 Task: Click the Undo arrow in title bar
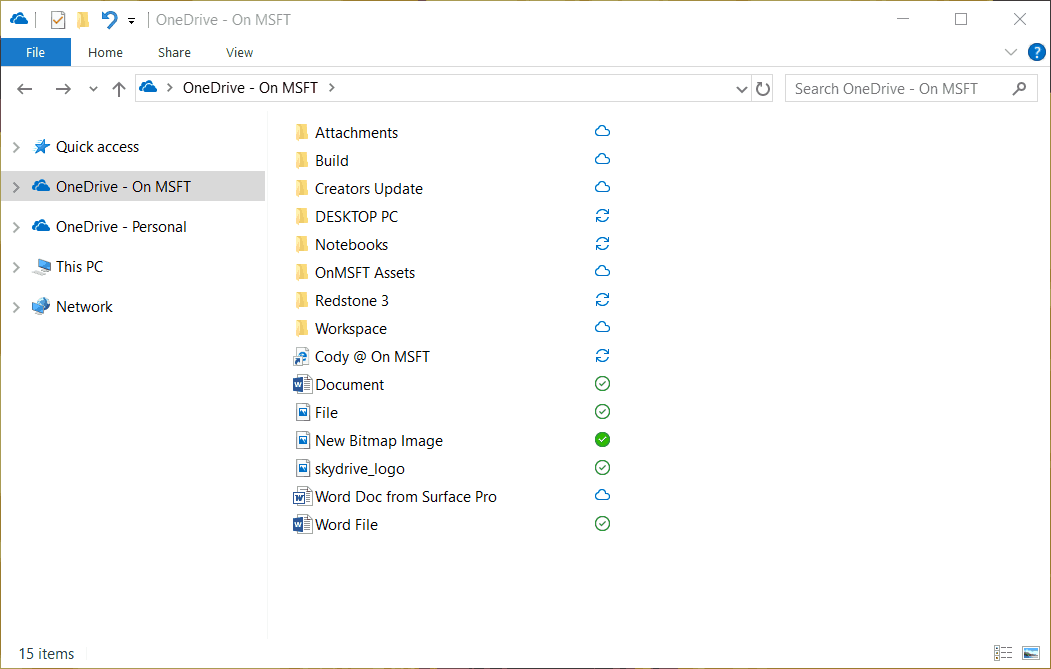[x=109, y=19]
